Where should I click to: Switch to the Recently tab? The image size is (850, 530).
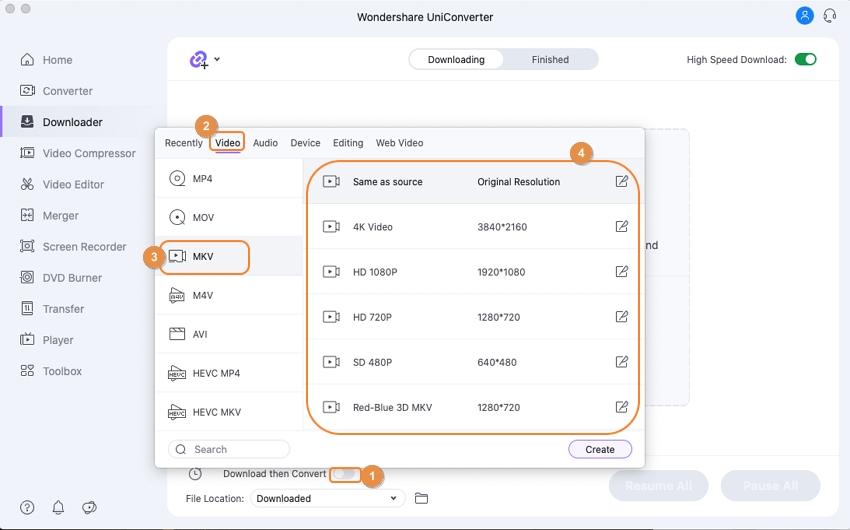(x=183, y=143)
